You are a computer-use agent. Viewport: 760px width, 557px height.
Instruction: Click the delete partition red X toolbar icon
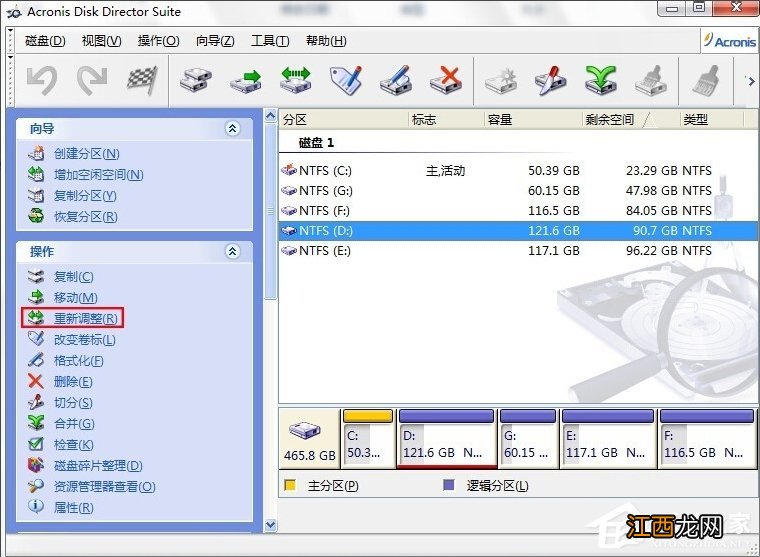pos(446,80)
